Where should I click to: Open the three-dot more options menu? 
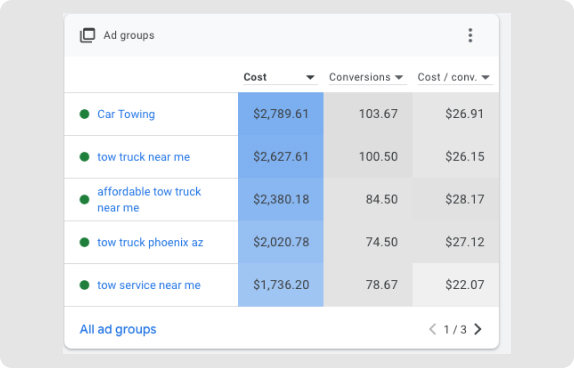click(x=470, y=35)
